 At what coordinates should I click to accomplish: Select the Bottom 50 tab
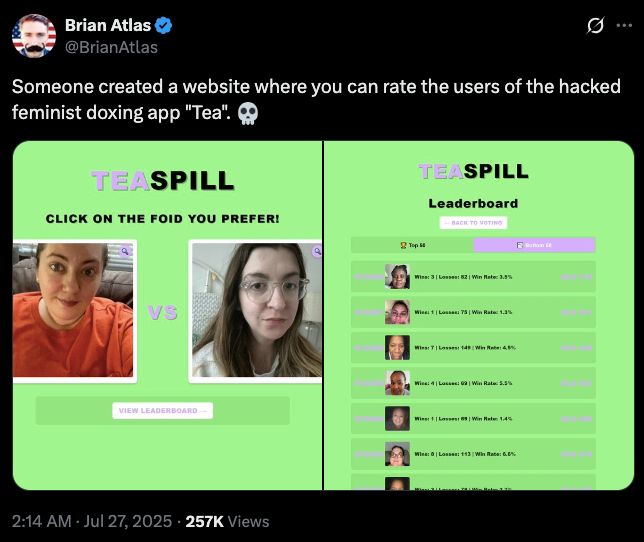tap(534, 245)
